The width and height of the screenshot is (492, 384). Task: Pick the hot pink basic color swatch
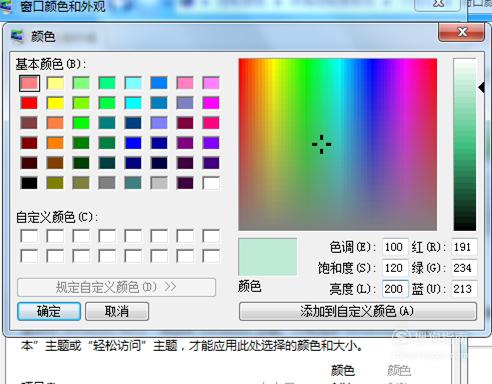coord(211,123)
